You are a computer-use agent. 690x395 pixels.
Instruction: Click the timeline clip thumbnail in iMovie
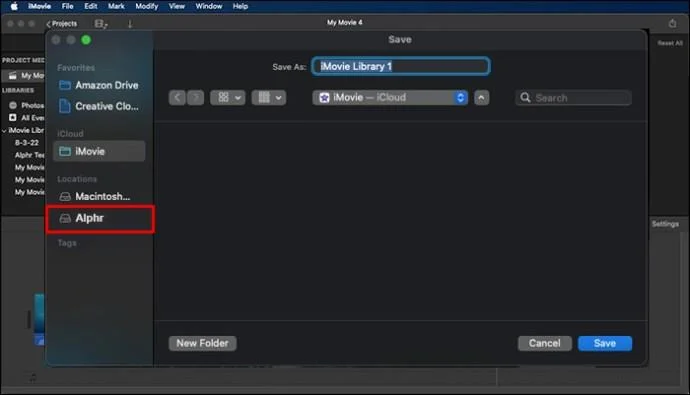(39, 319)
